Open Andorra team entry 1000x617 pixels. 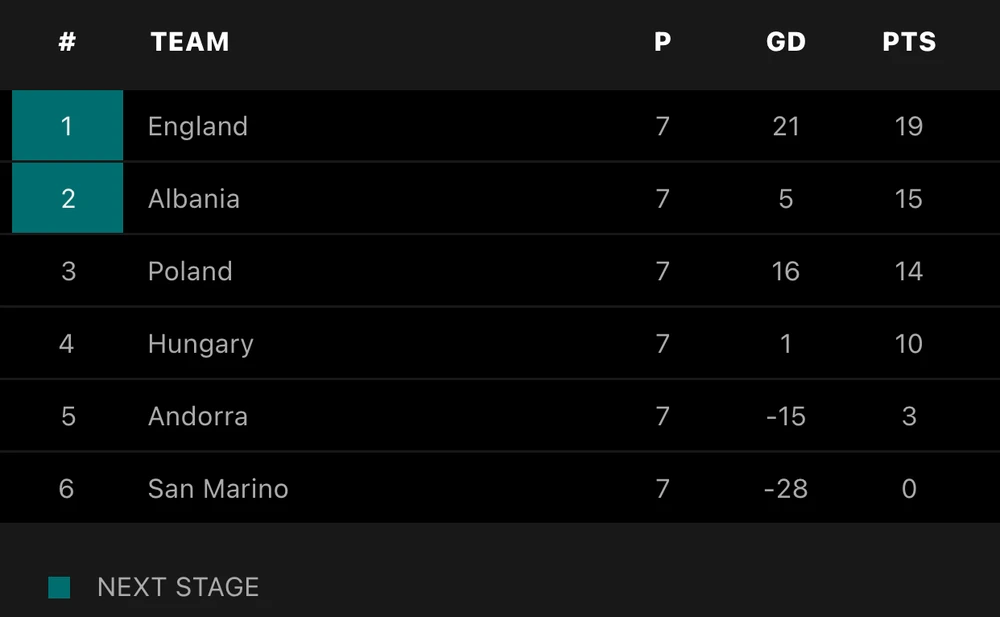point(197,416)
